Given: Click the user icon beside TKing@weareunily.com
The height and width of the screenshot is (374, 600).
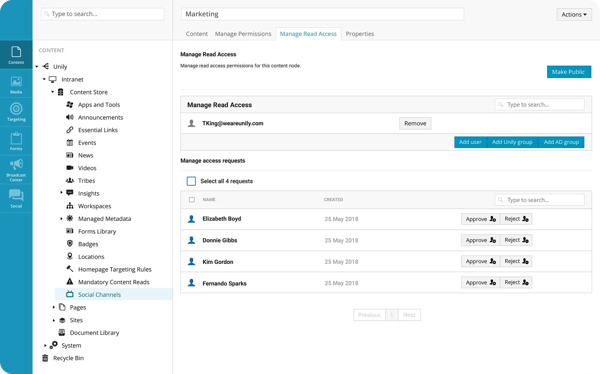Looking at the screenshot, I should pos(191,123).
